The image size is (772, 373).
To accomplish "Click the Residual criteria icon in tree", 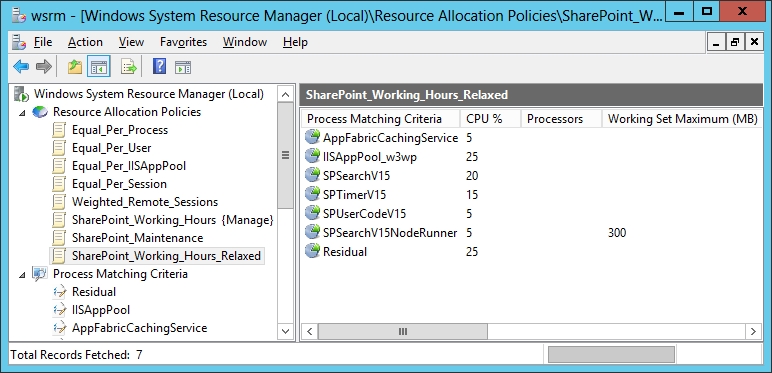I will (x=59, y=292).
